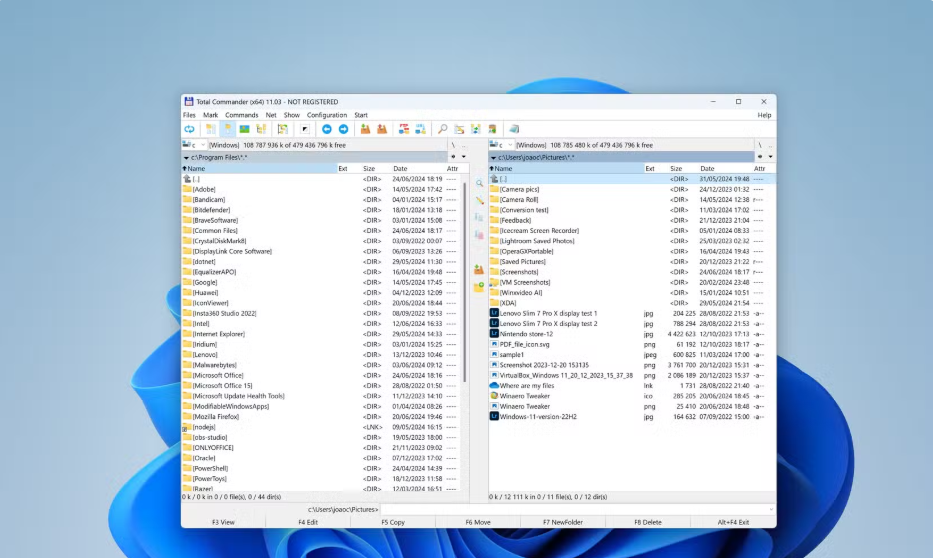Click the magnifier View icon in middle bar

point(479,184)
